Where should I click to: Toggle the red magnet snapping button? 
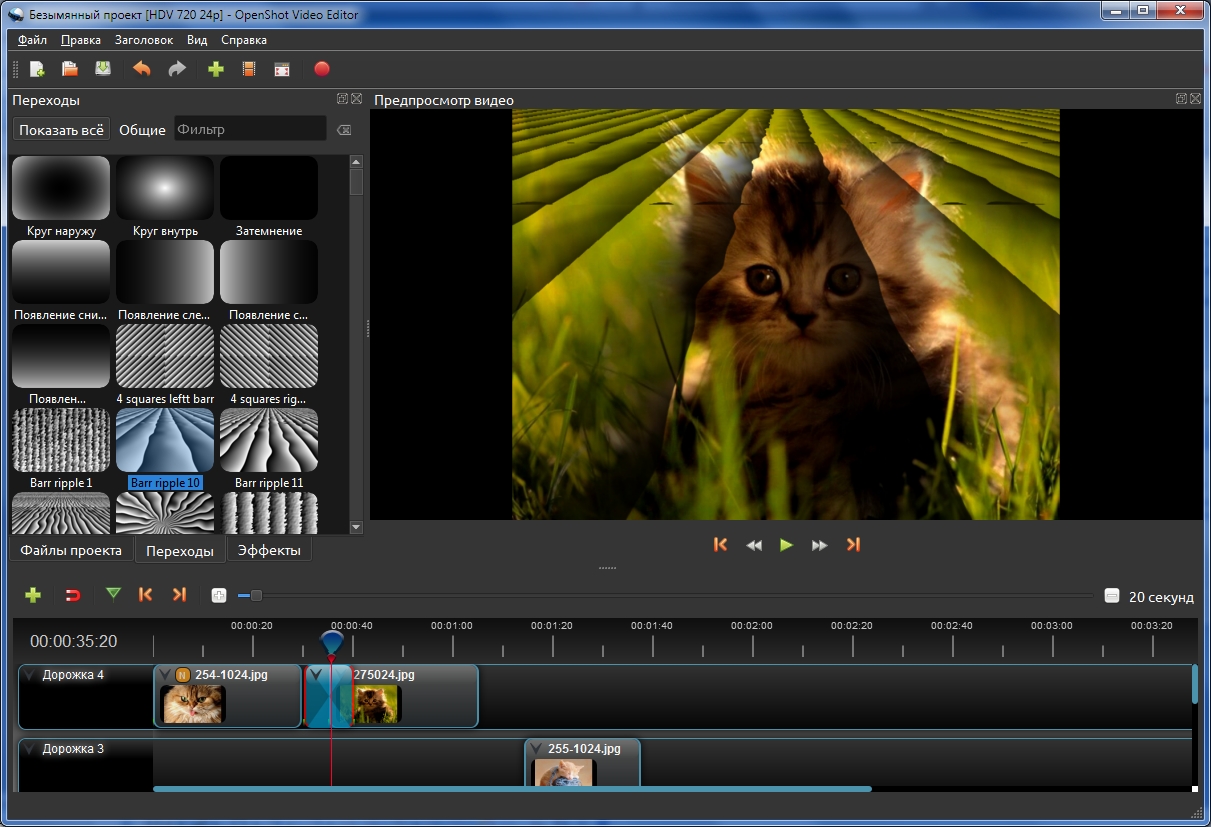pyautogui.click(x=72, y=595)
